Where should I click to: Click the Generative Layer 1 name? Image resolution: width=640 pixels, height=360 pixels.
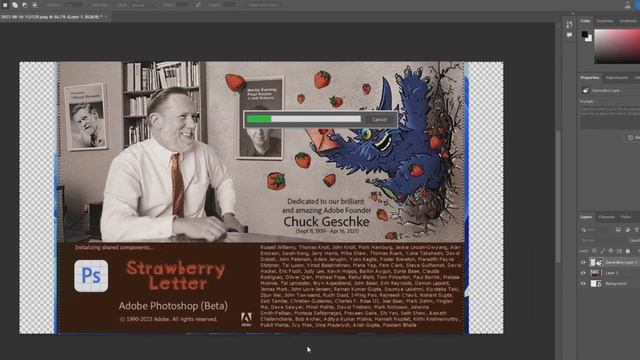pos(621,262)
